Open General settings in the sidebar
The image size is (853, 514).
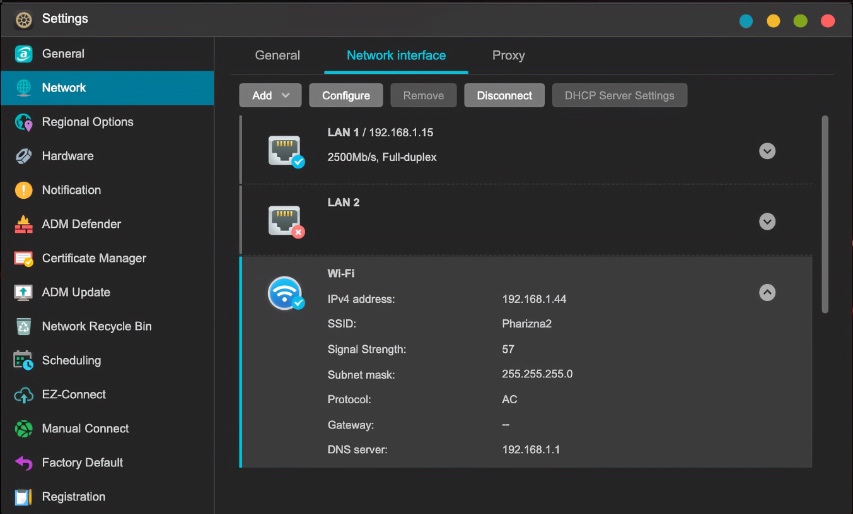tap(107, 54)
